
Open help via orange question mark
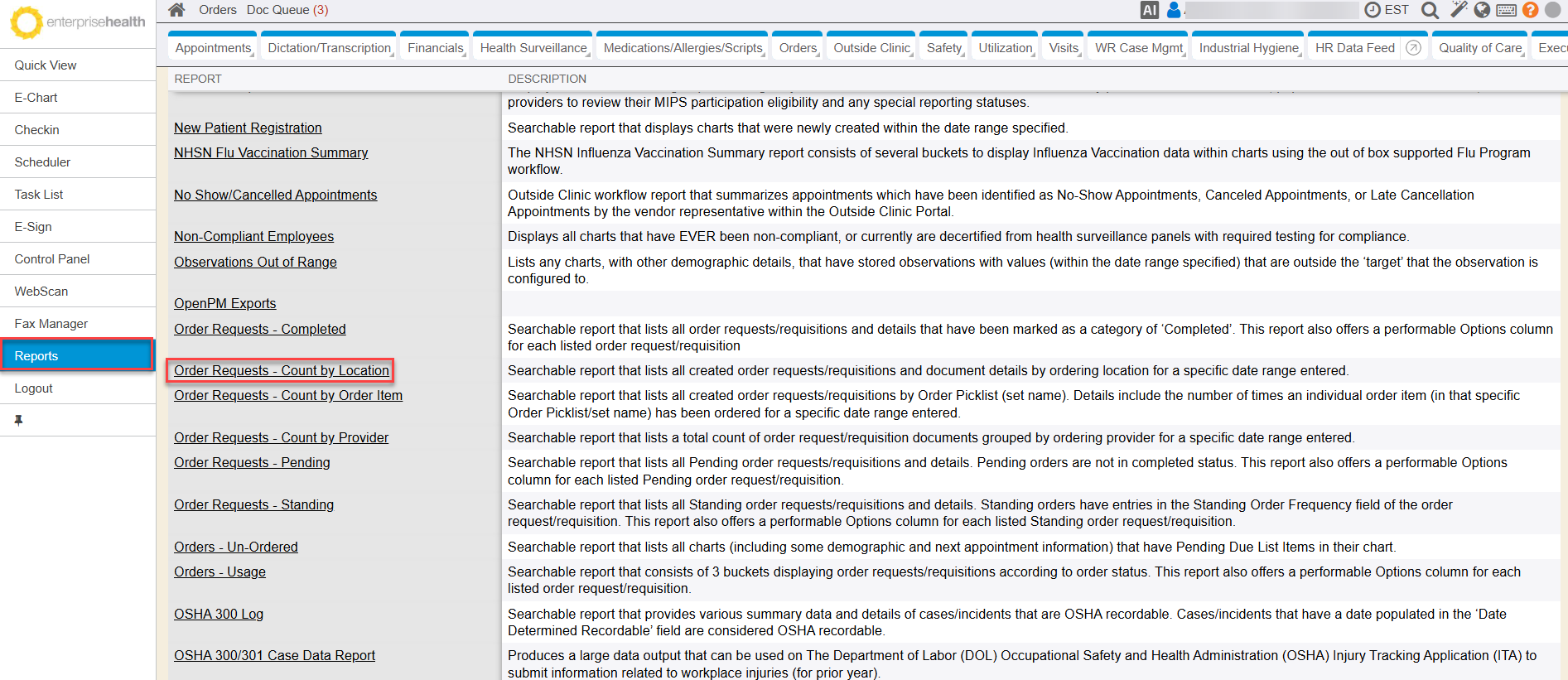point(1531,10)
